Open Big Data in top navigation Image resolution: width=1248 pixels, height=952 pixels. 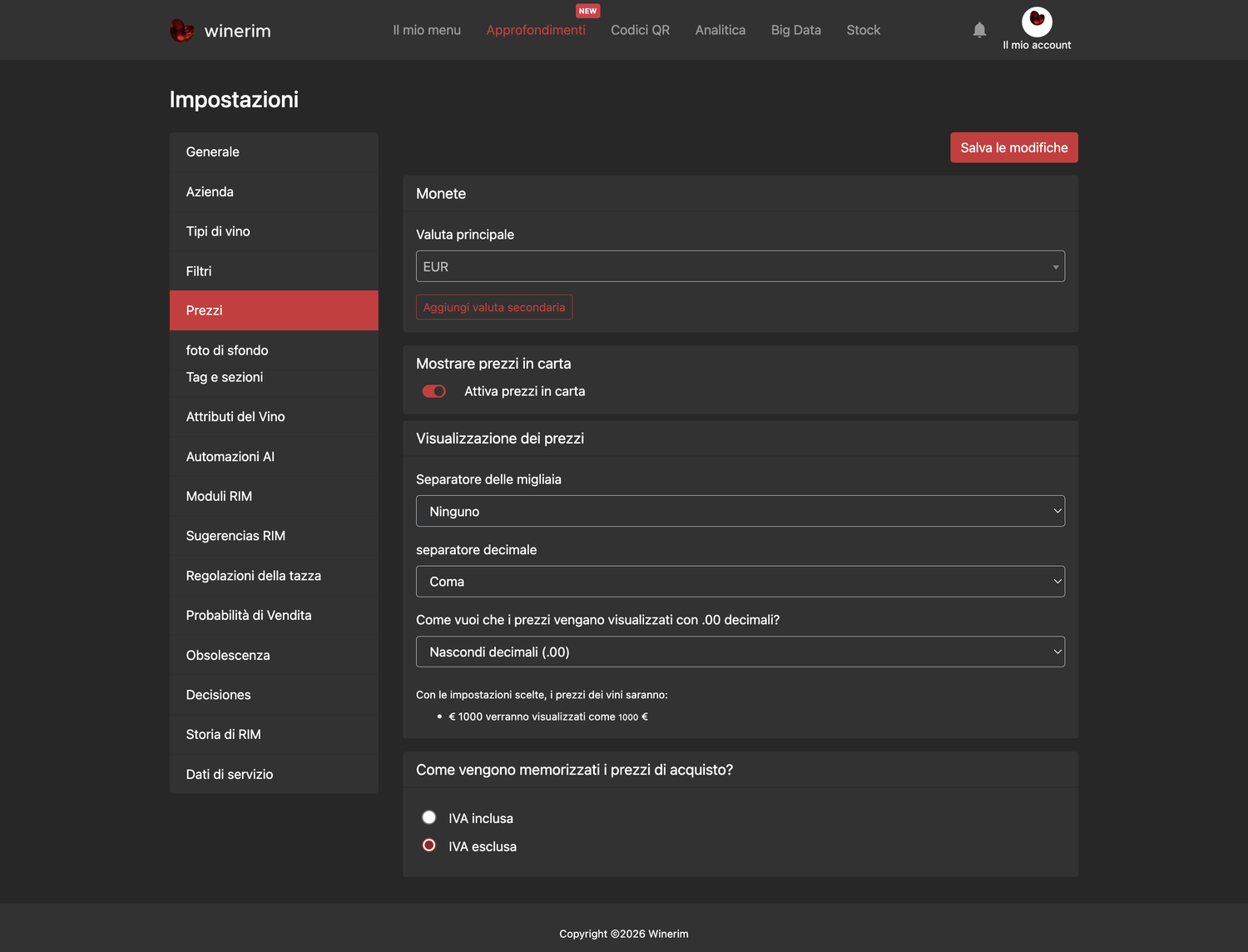(x=796, y=30)
